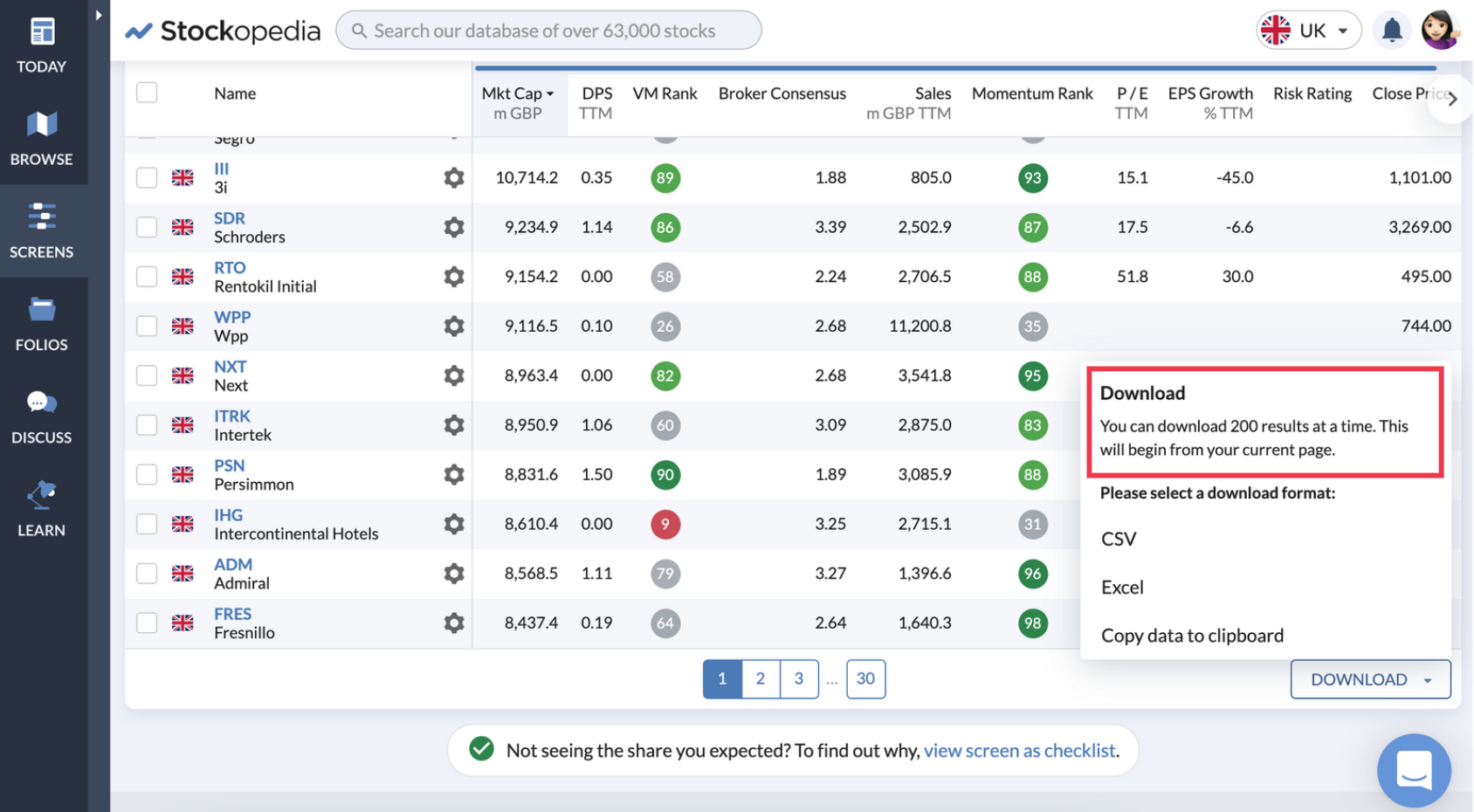Tick the checkbox for Schroders row
Image resolution: width=1474 pixels, height=812 pixels.
pyautogui.click(x=147, y=227)
